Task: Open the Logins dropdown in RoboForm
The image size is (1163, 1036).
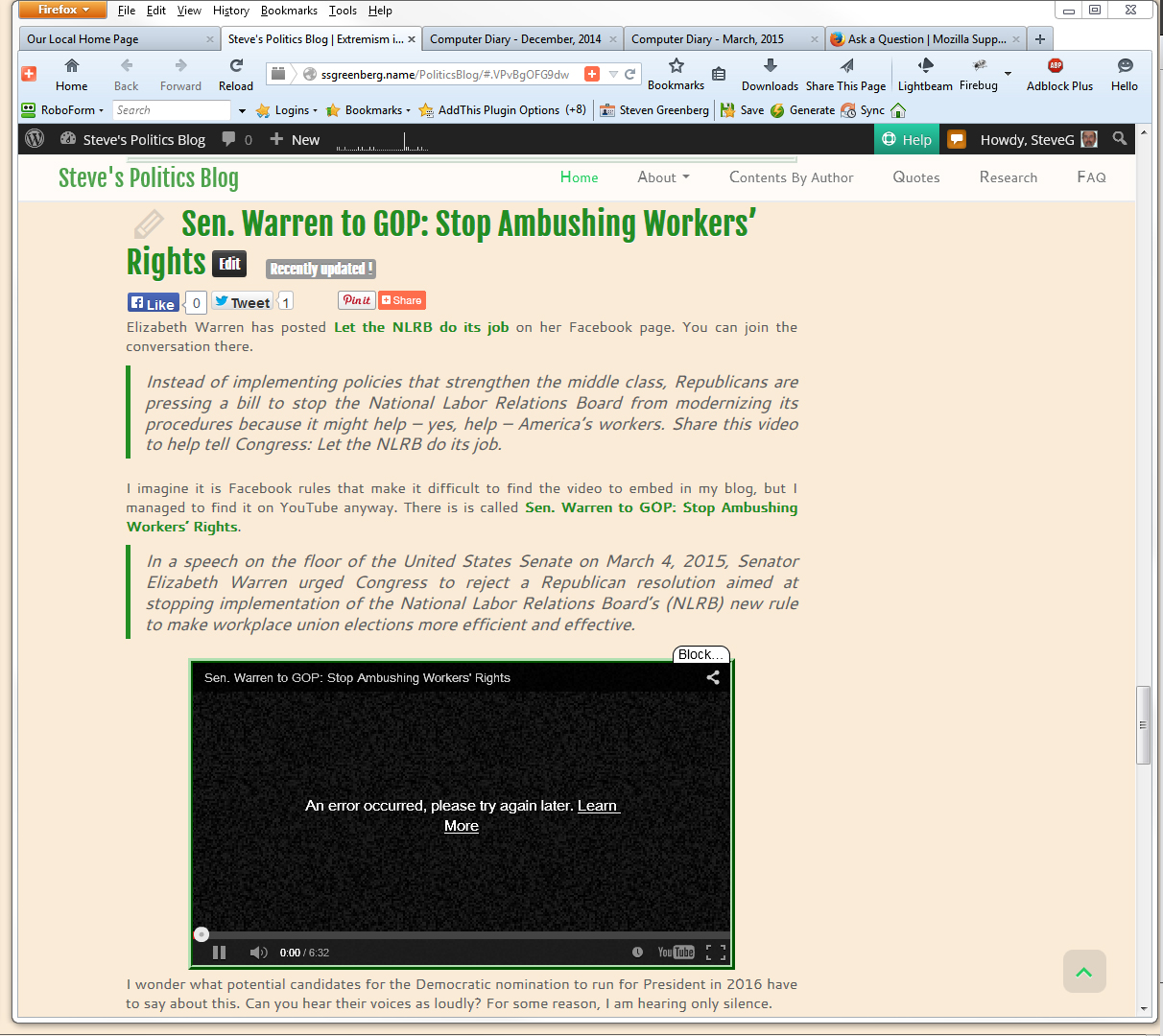Action: pos(288,110)
